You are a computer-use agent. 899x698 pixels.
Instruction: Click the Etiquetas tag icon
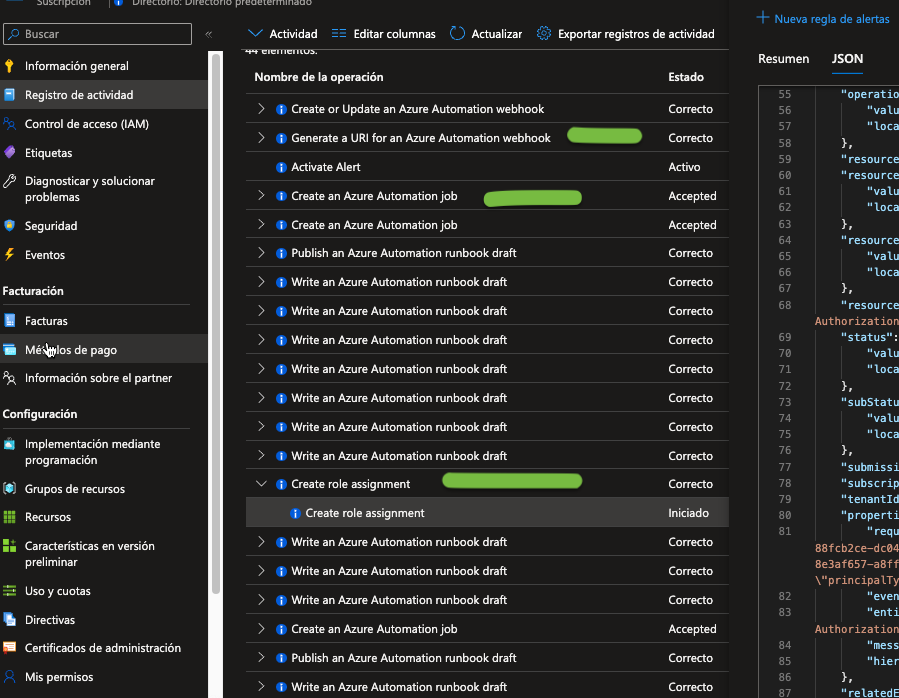coord(9,153)
